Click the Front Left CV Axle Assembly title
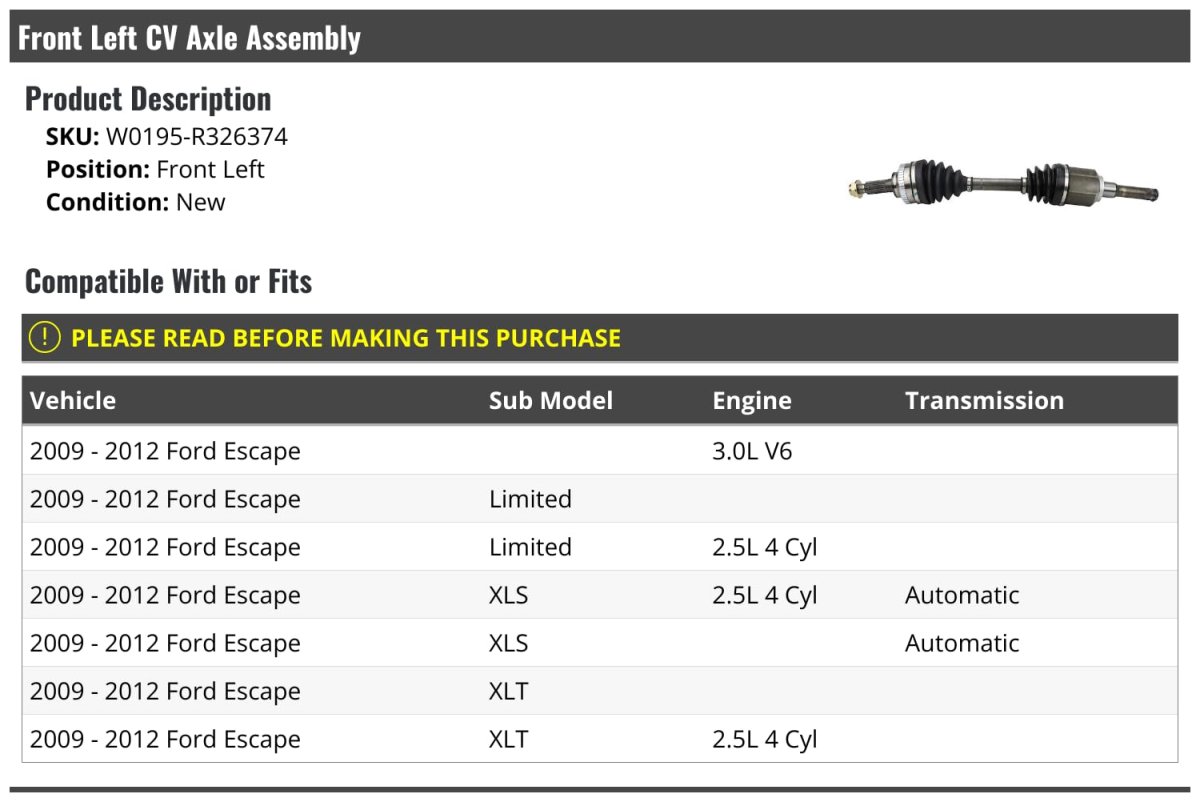This screenshot has width=1200, height=802. [x=189, y=38]
